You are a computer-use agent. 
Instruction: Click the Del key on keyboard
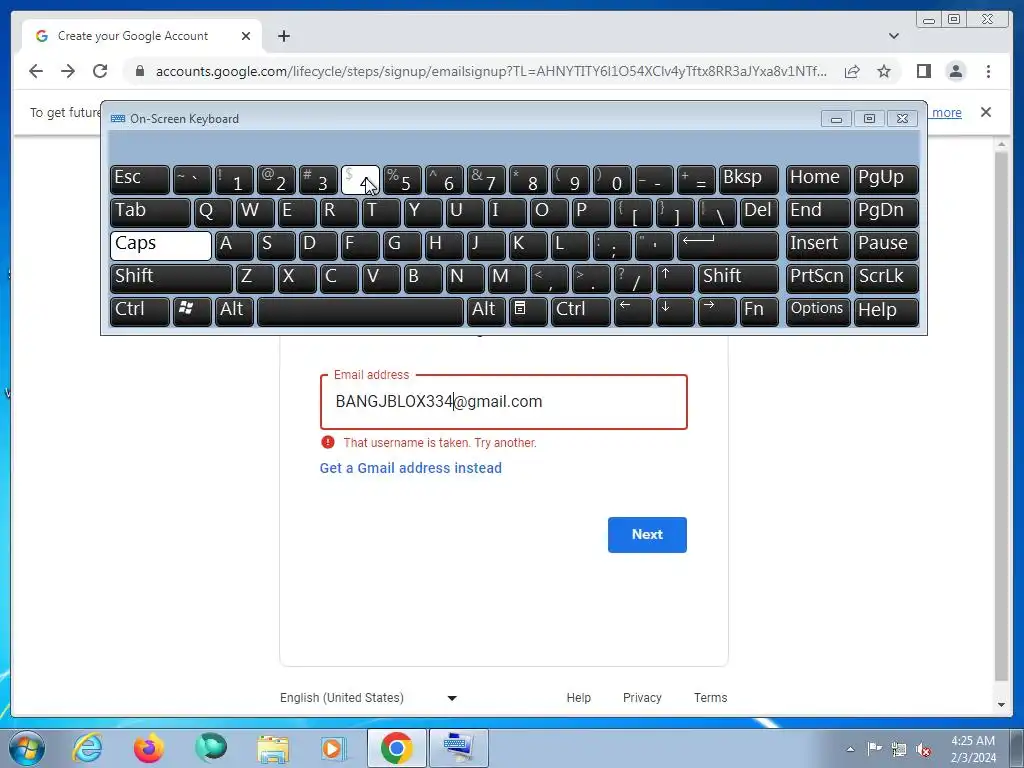(x=760, y=213)
